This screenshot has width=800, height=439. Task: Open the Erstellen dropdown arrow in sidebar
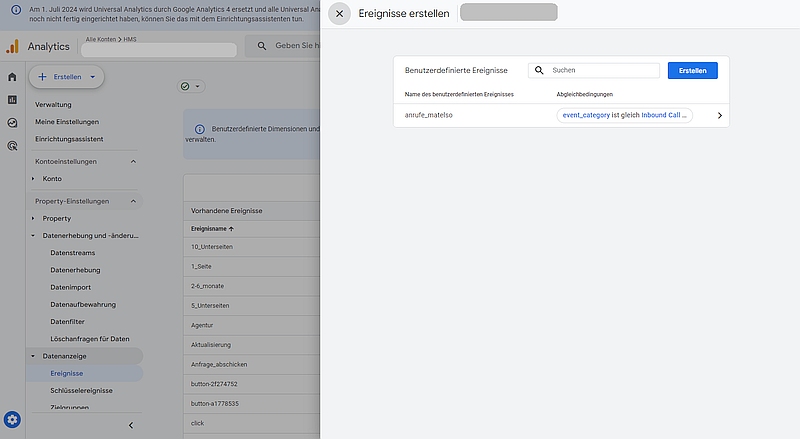[x=92, y=77]
